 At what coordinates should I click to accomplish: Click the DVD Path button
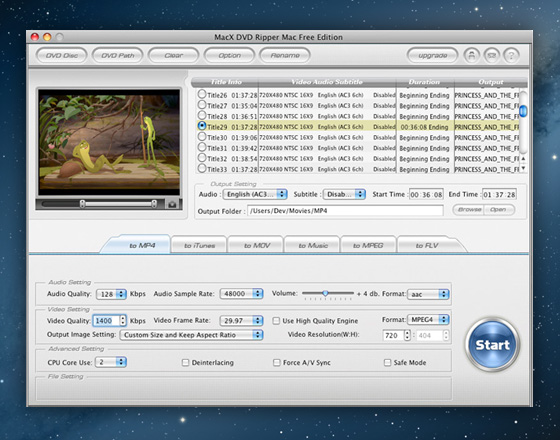coord(118,55)
